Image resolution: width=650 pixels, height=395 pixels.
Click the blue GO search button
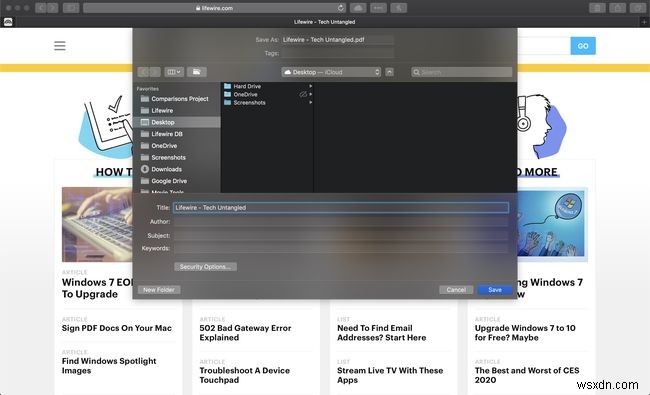click(x=583, y=46)
